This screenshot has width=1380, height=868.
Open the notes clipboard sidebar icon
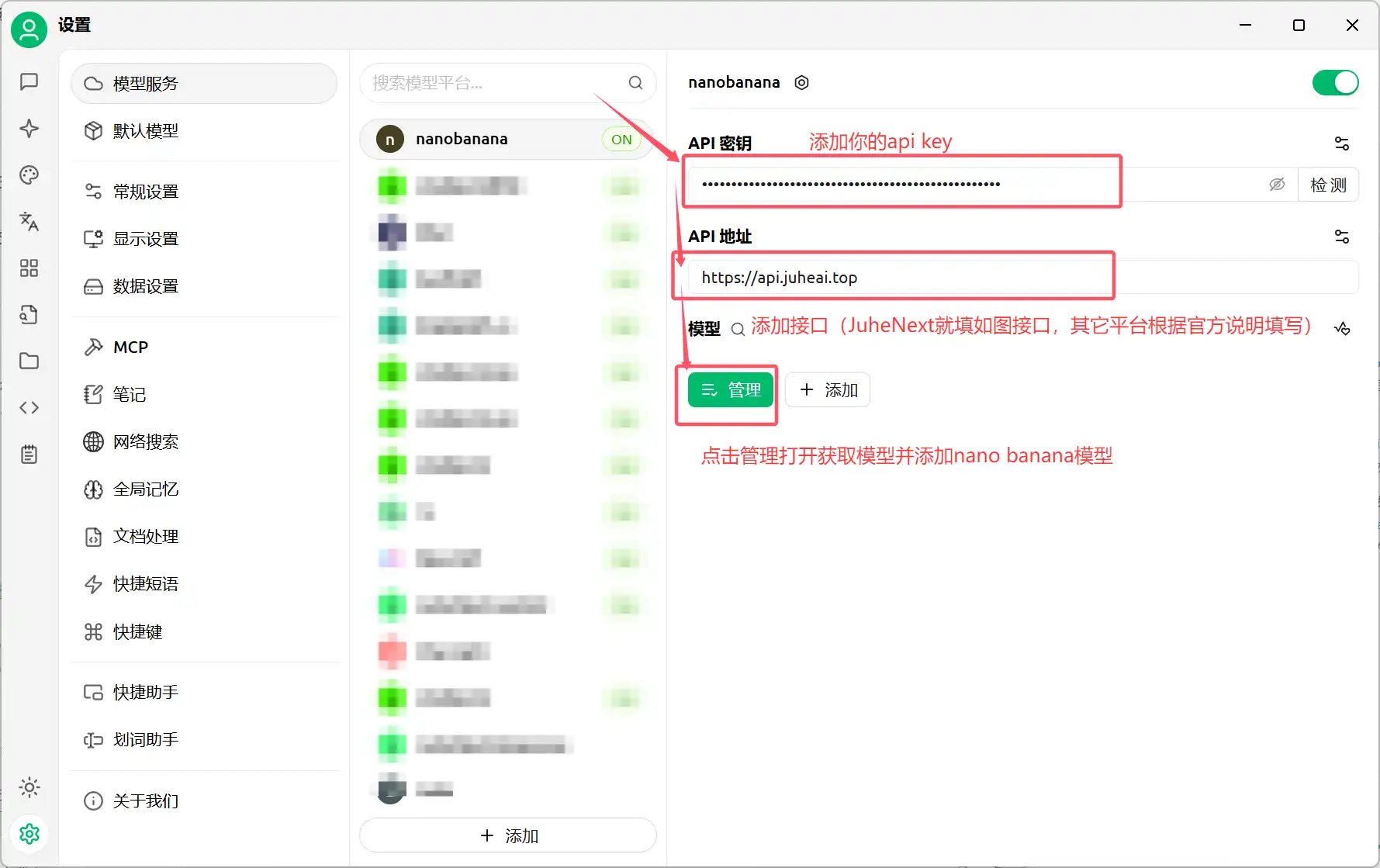[x=29, y=454]
